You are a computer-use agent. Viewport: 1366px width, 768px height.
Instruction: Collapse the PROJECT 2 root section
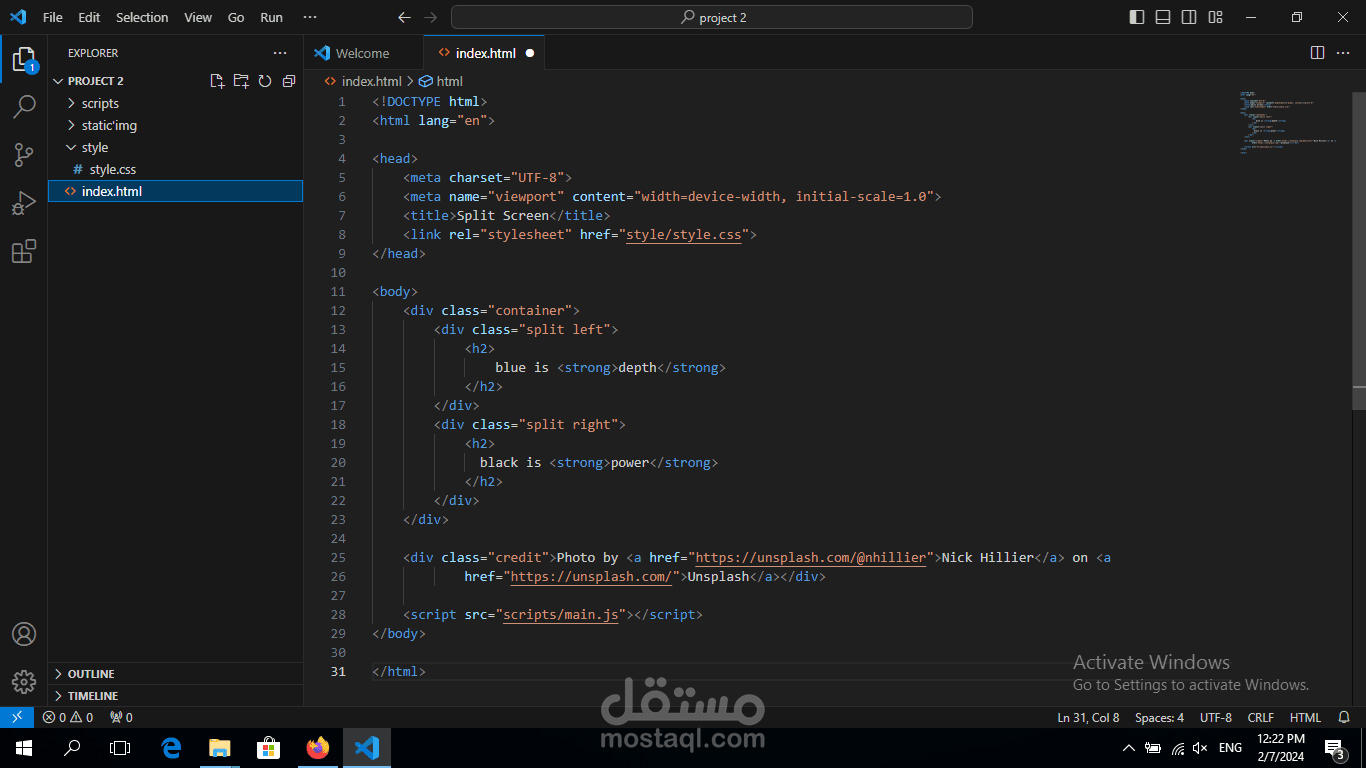tap(95, 81)
